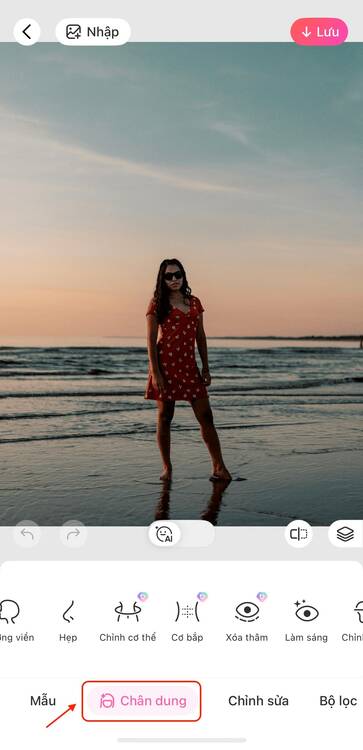Save the image with Lưu button
Viewport: 363px width, 750px height.
pos(319,32)
